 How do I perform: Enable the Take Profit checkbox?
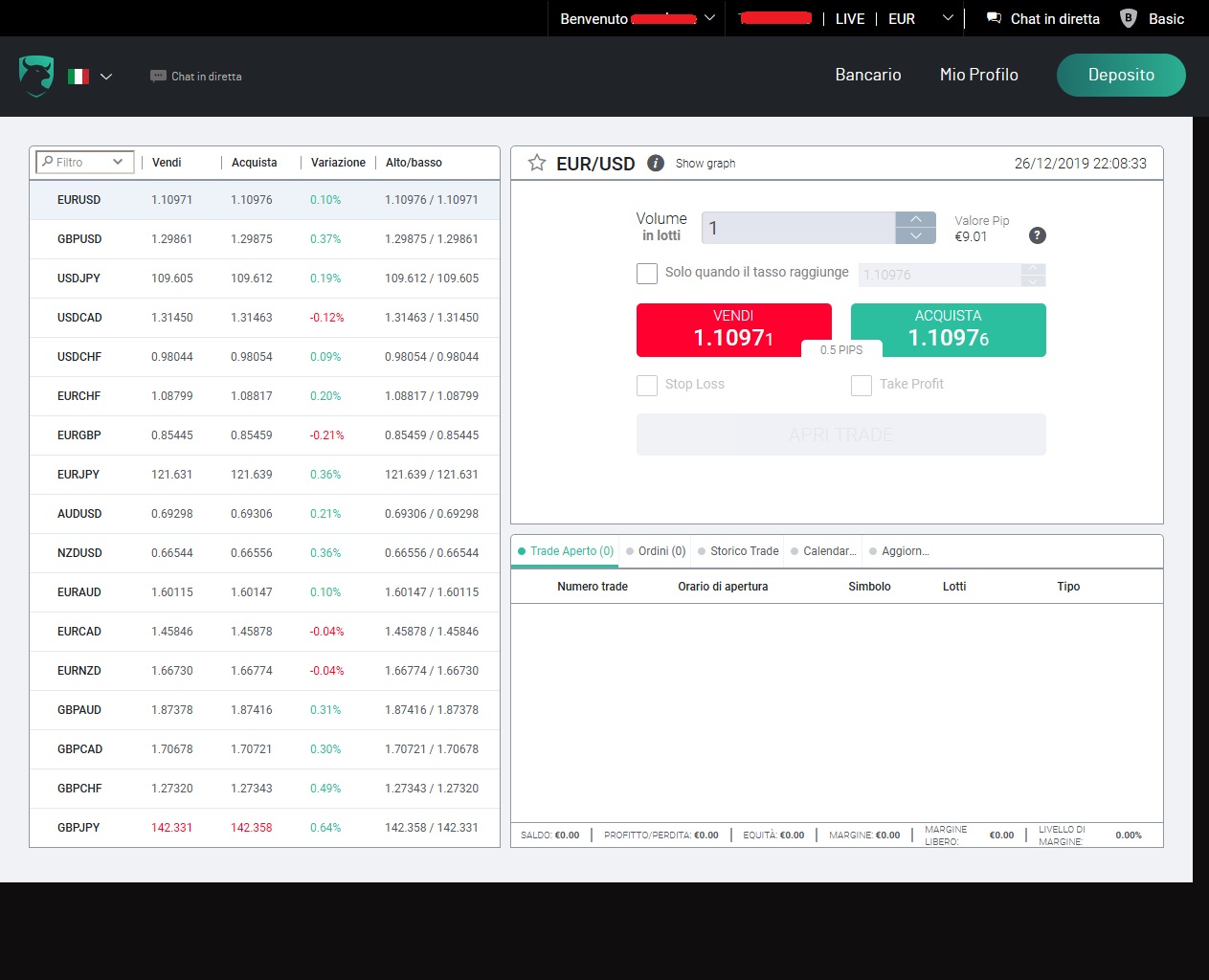(x=862, y=385)
